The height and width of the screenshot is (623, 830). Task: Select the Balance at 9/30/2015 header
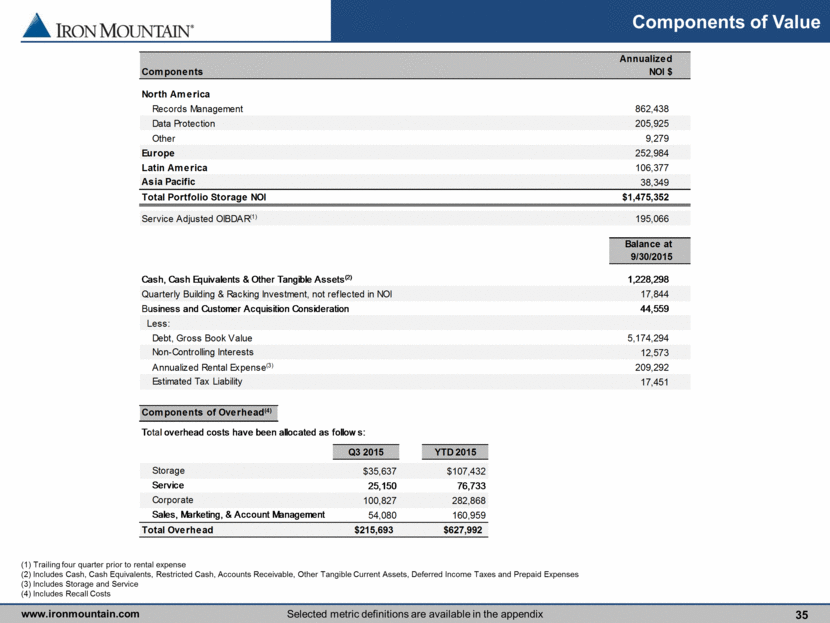pyautogui.click(x=648, y=250)
